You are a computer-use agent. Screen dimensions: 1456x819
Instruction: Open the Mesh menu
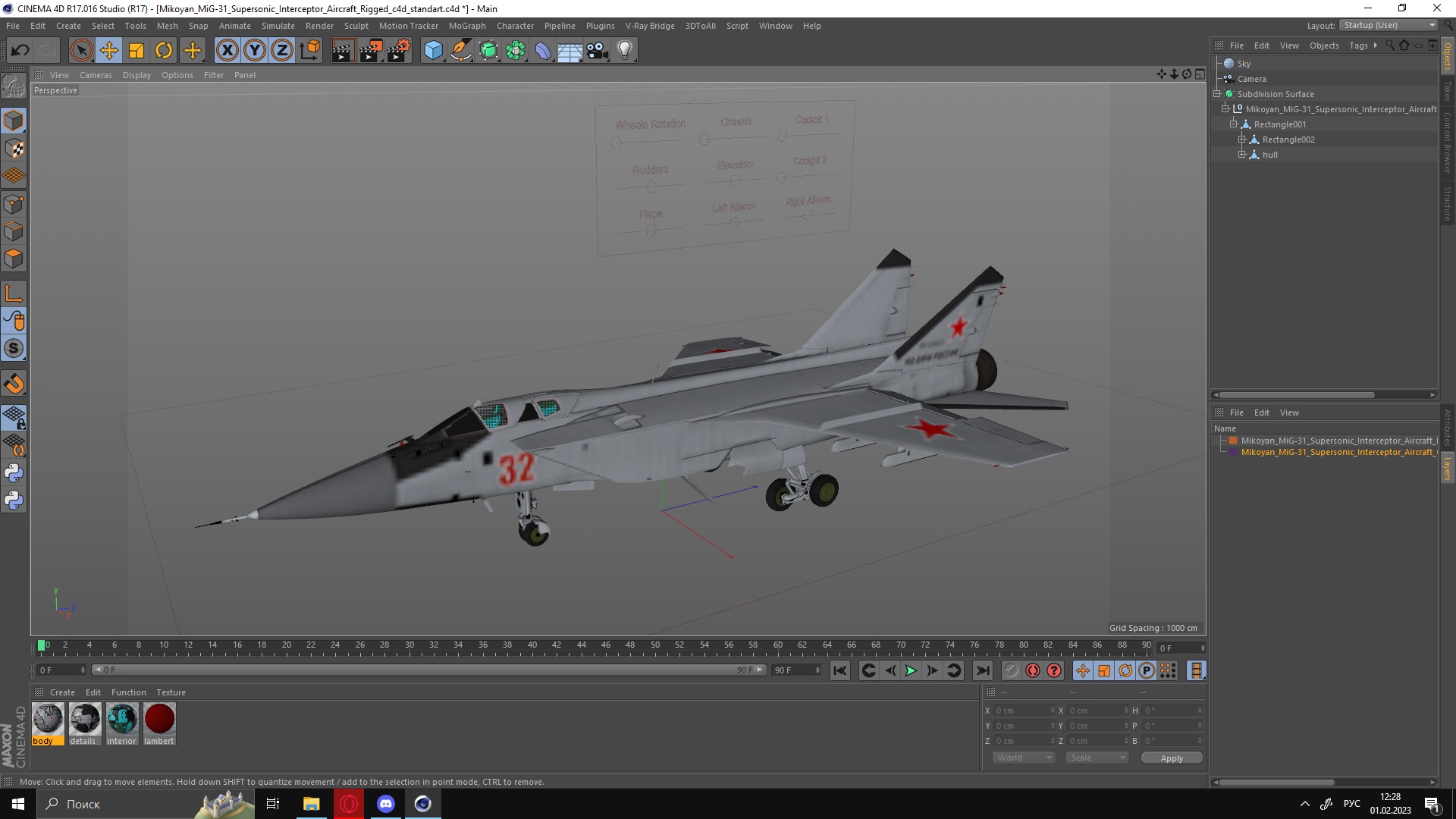[x=167, y=26]
